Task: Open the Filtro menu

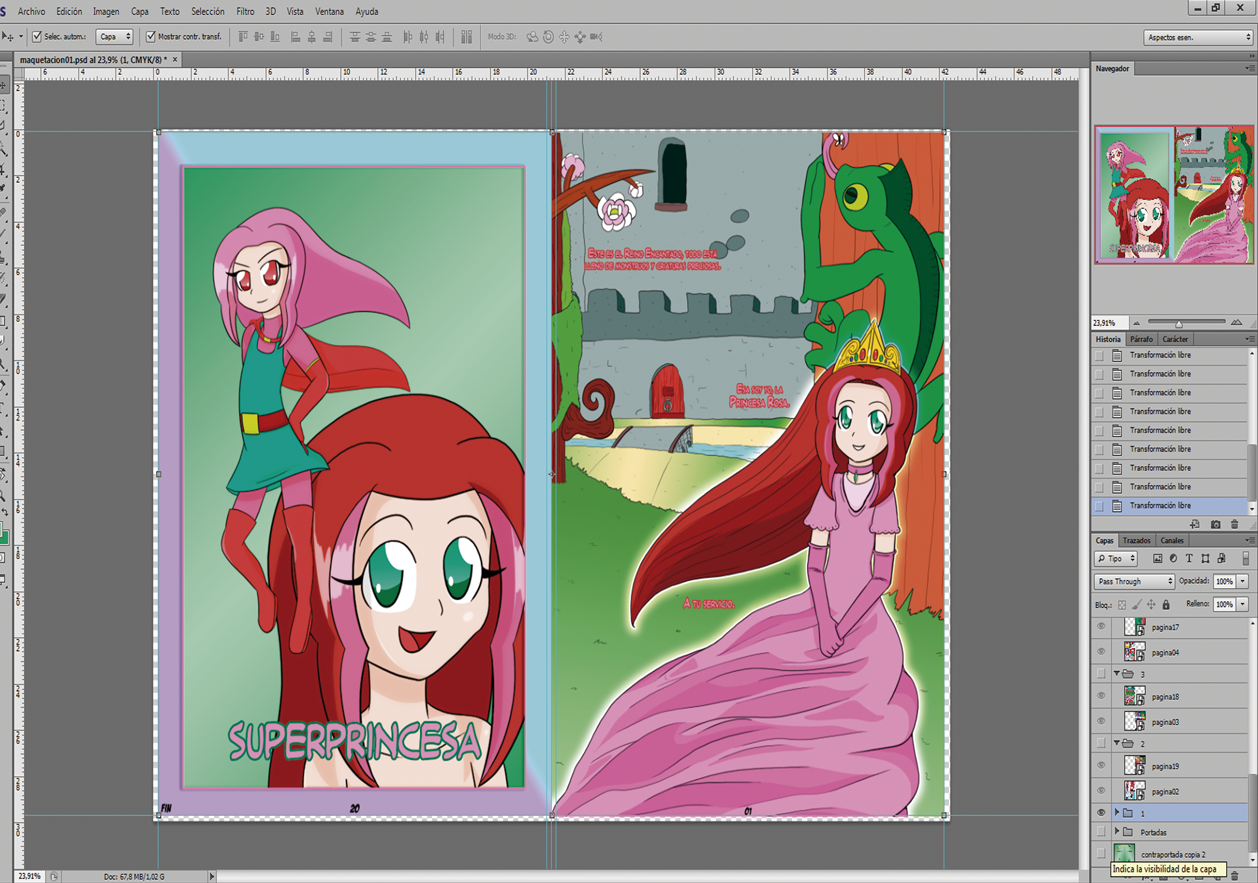Action: point(245,11)
